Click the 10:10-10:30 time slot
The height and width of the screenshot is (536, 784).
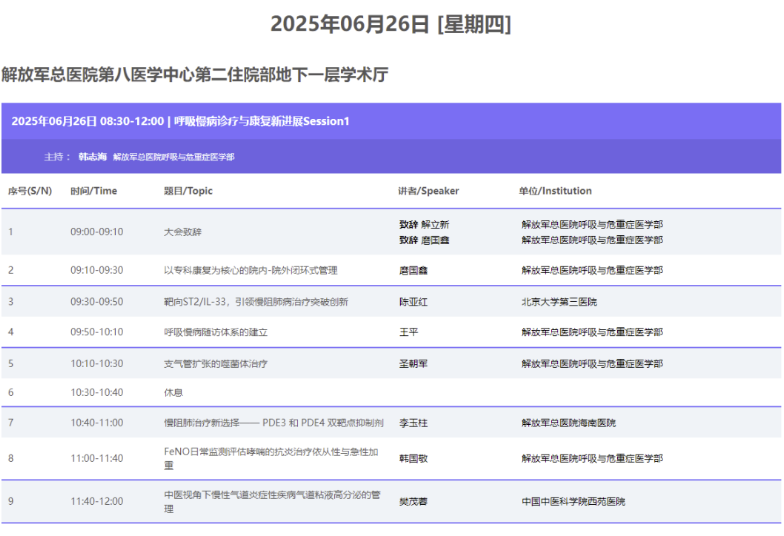tap(96, 364)
